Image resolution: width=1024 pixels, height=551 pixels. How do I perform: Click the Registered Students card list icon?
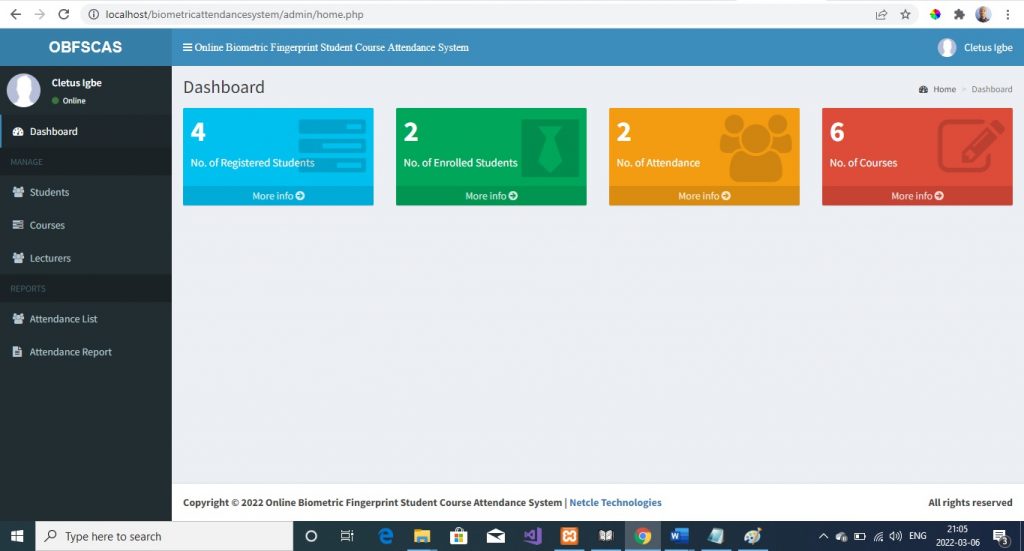pyautogui.click(x=332, y=146)
